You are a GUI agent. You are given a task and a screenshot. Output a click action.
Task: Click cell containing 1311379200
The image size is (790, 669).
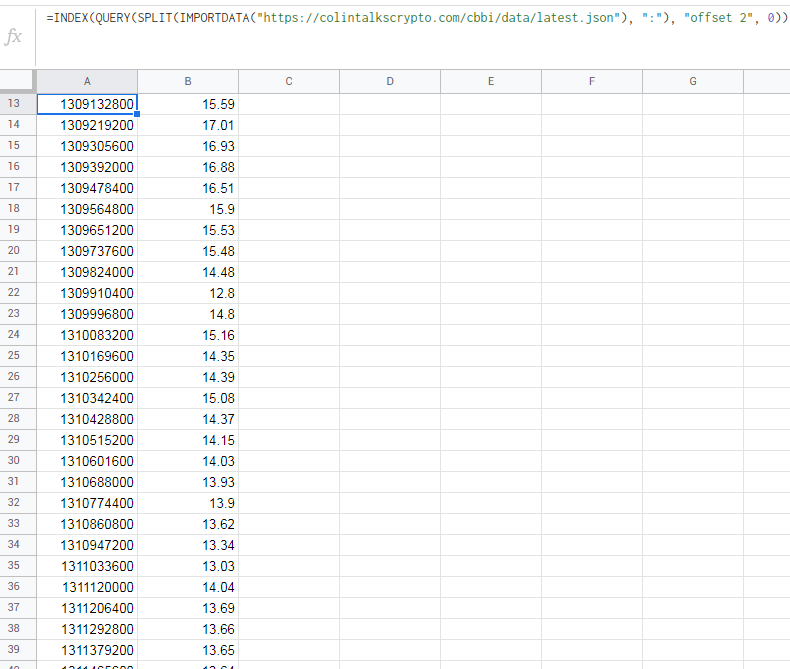87,650
